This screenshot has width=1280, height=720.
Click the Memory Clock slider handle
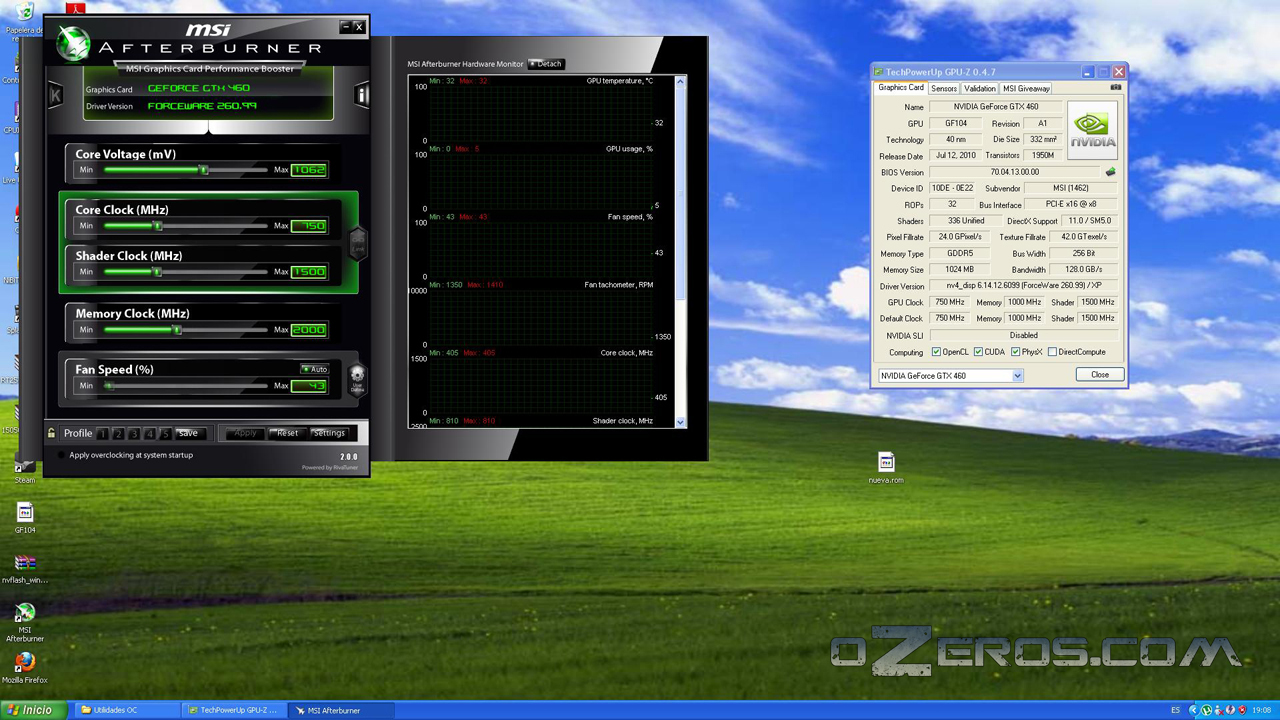pos(177,330)
